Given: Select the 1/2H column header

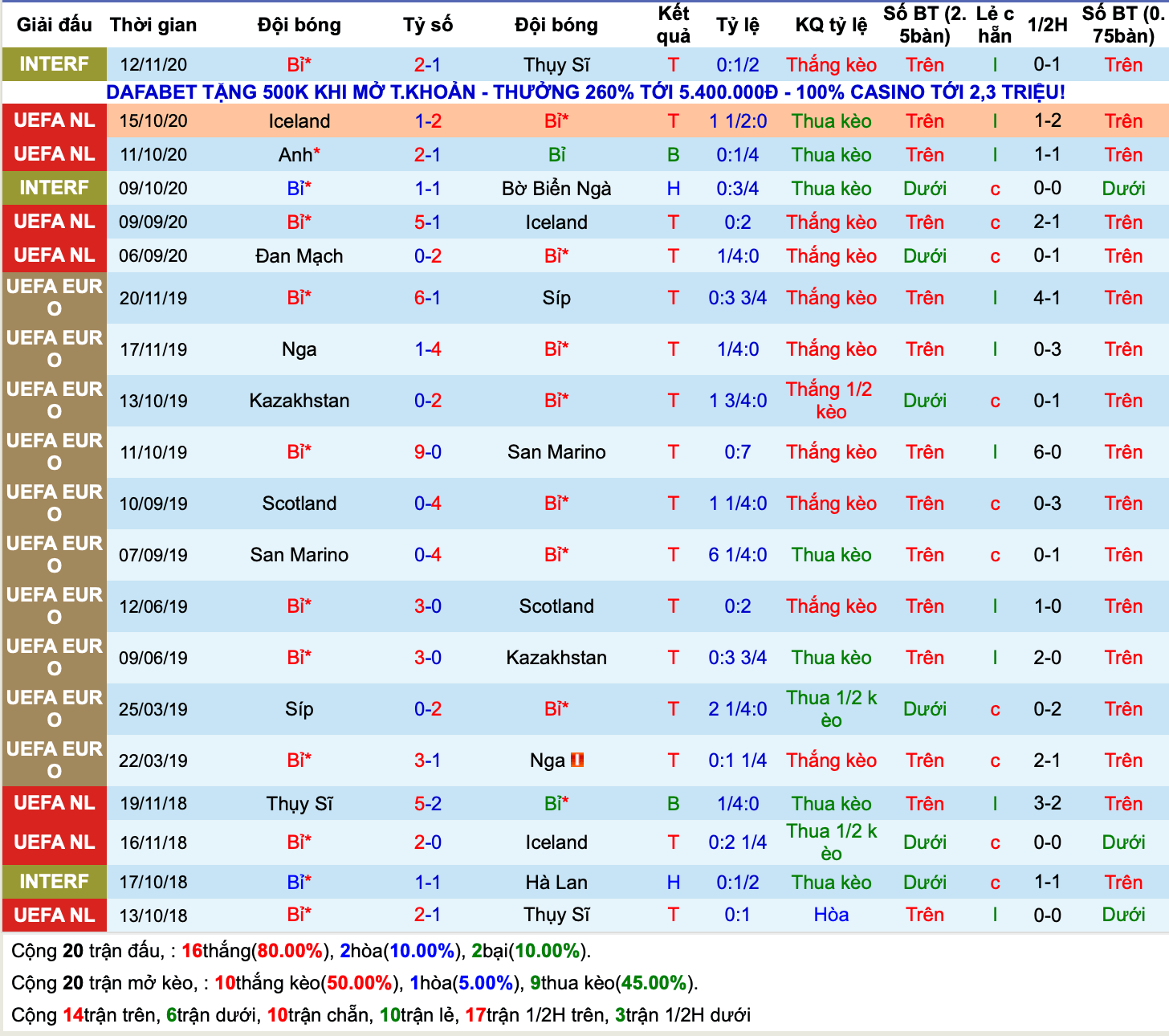Looking at the screenshot, I should (x=1047, y=25).
